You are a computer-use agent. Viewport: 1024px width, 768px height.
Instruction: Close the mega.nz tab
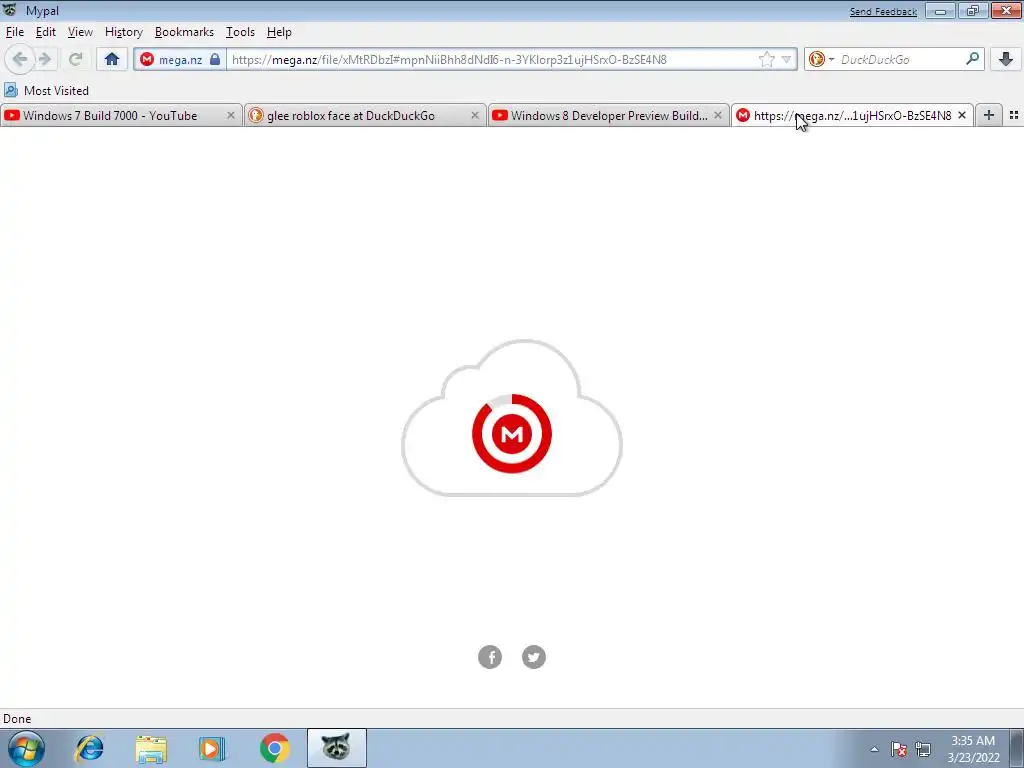point(961,115)
